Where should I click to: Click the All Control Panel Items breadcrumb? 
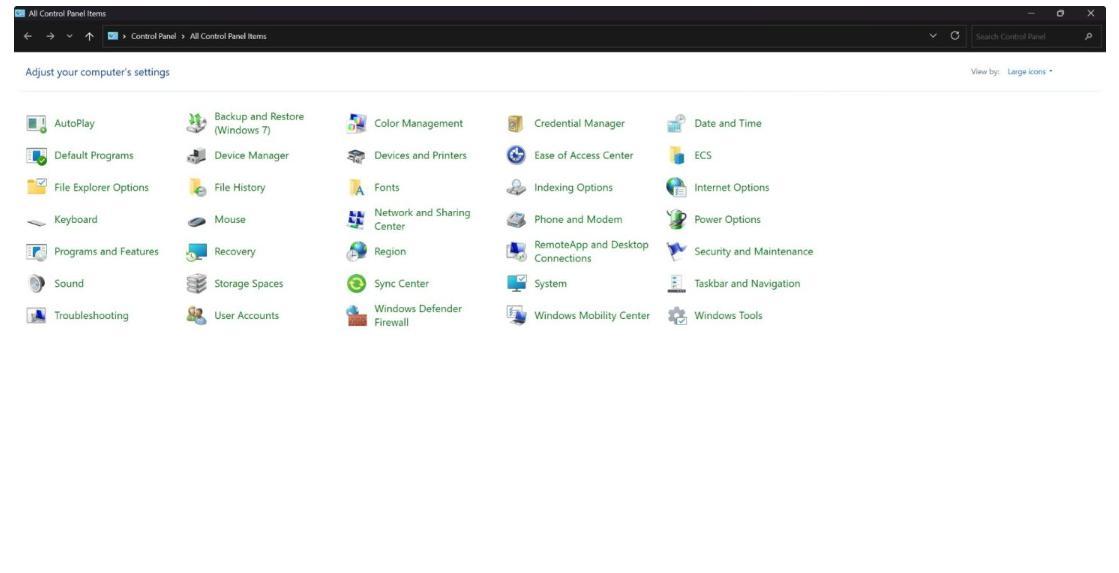pyautogui.click(x=228, y=36)
